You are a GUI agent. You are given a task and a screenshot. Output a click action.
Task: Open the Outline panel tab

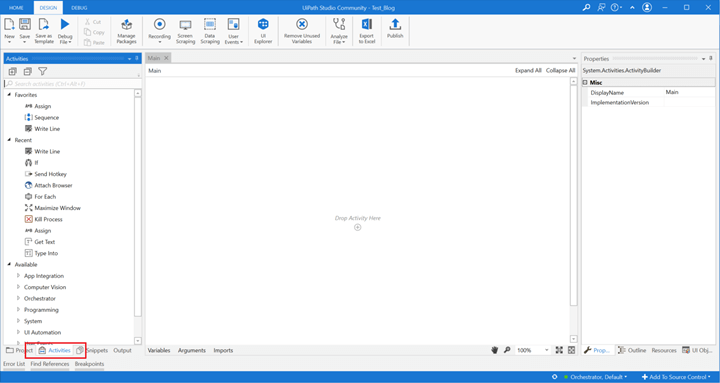point(632,350)
